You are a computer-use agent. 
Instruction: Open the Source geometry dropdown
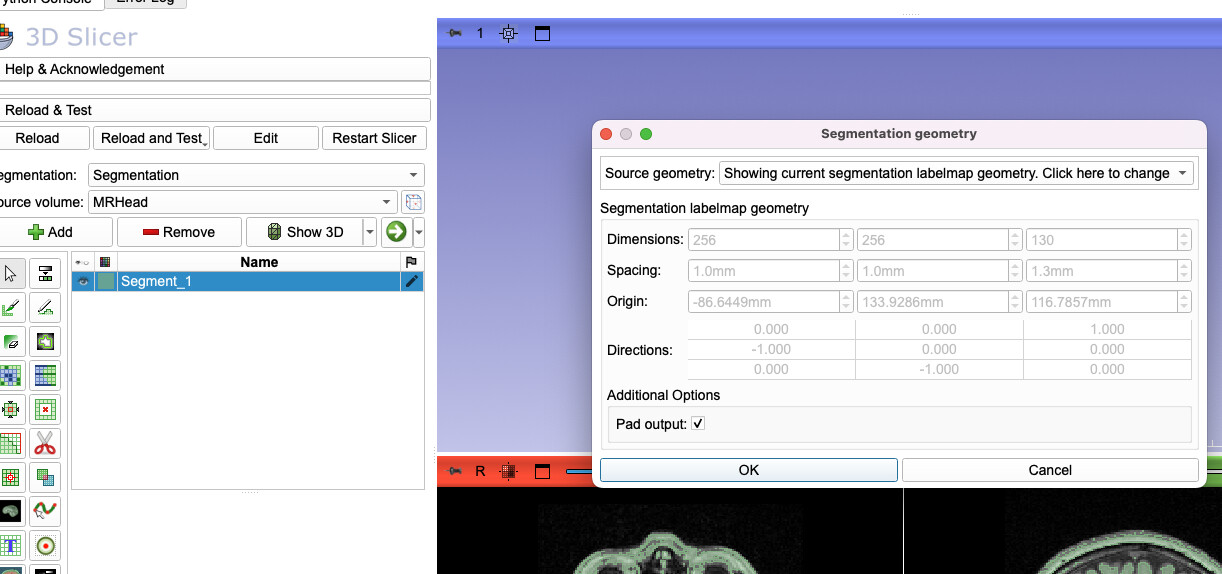pyautogui.click(x=956, y=173)
